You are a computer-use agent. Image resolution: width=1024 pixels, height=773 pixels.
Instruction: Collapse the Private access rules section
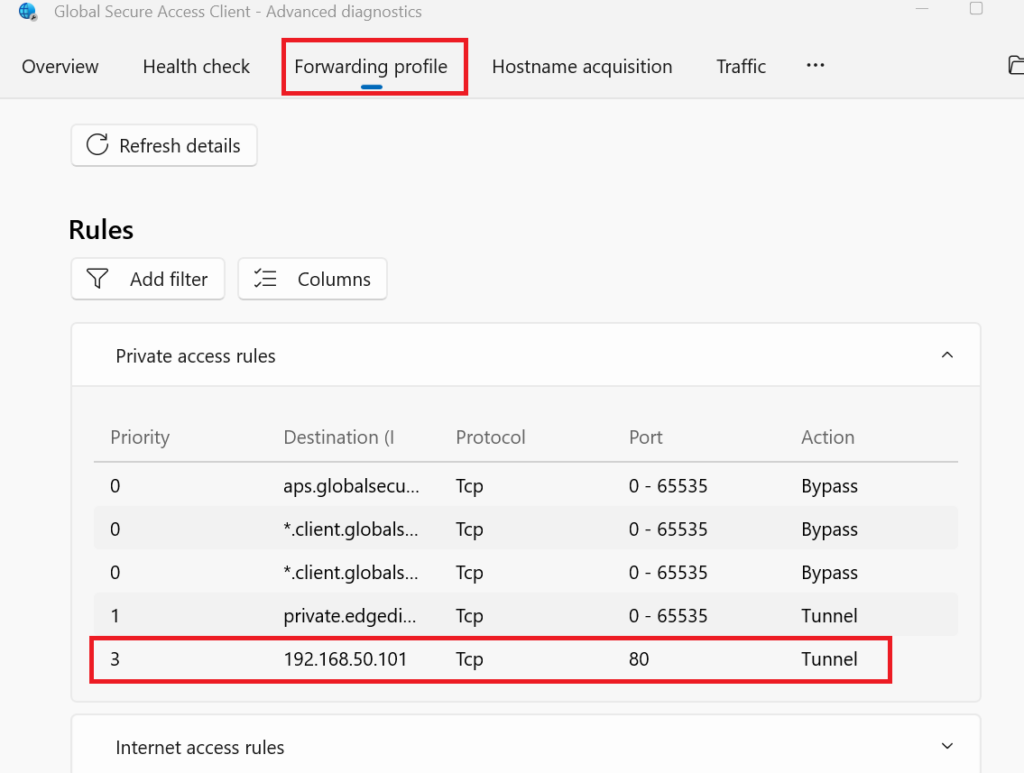947,355
